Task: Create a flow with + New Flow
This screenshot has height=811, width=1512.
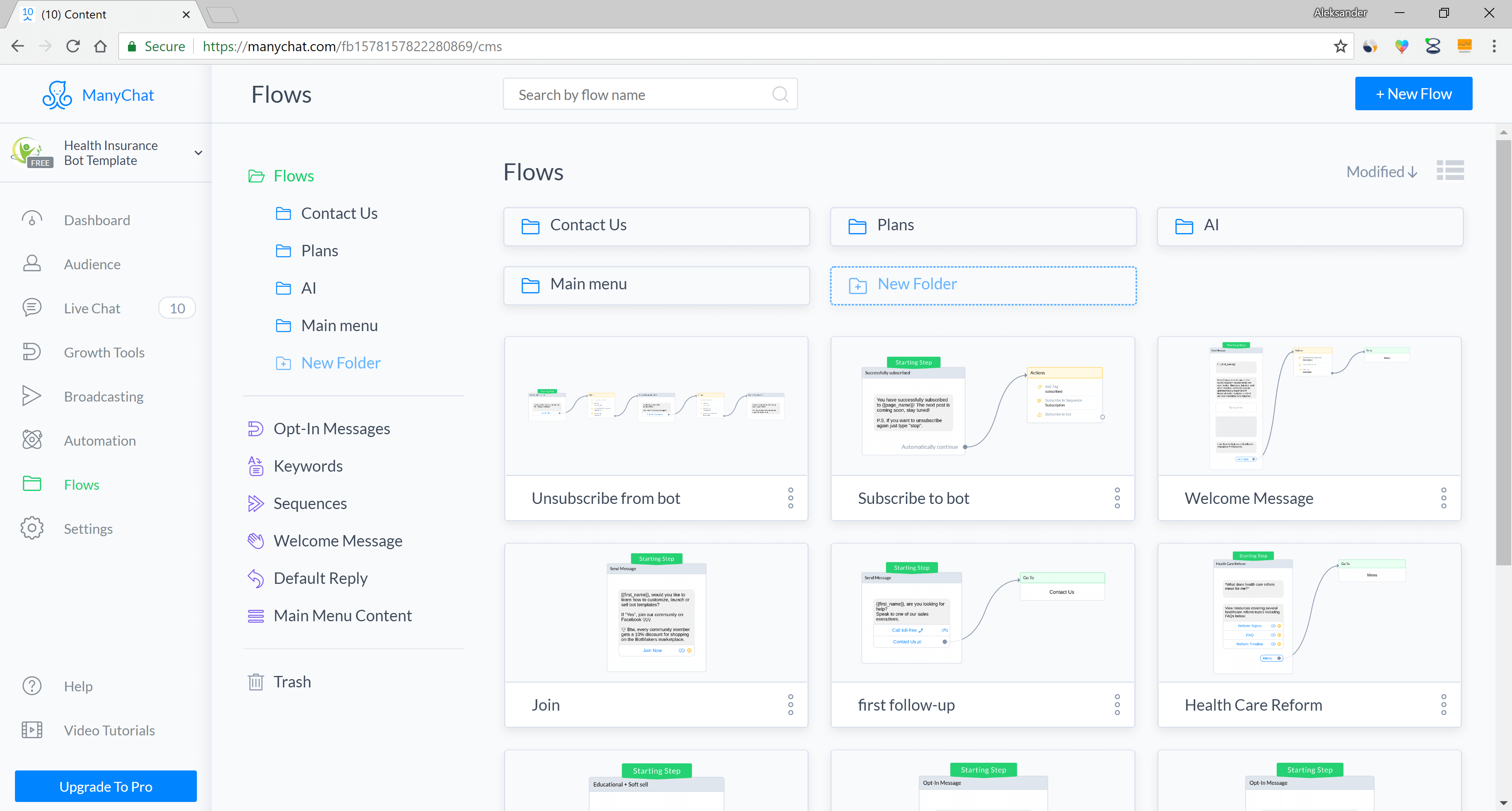Action: (1413, 93)
